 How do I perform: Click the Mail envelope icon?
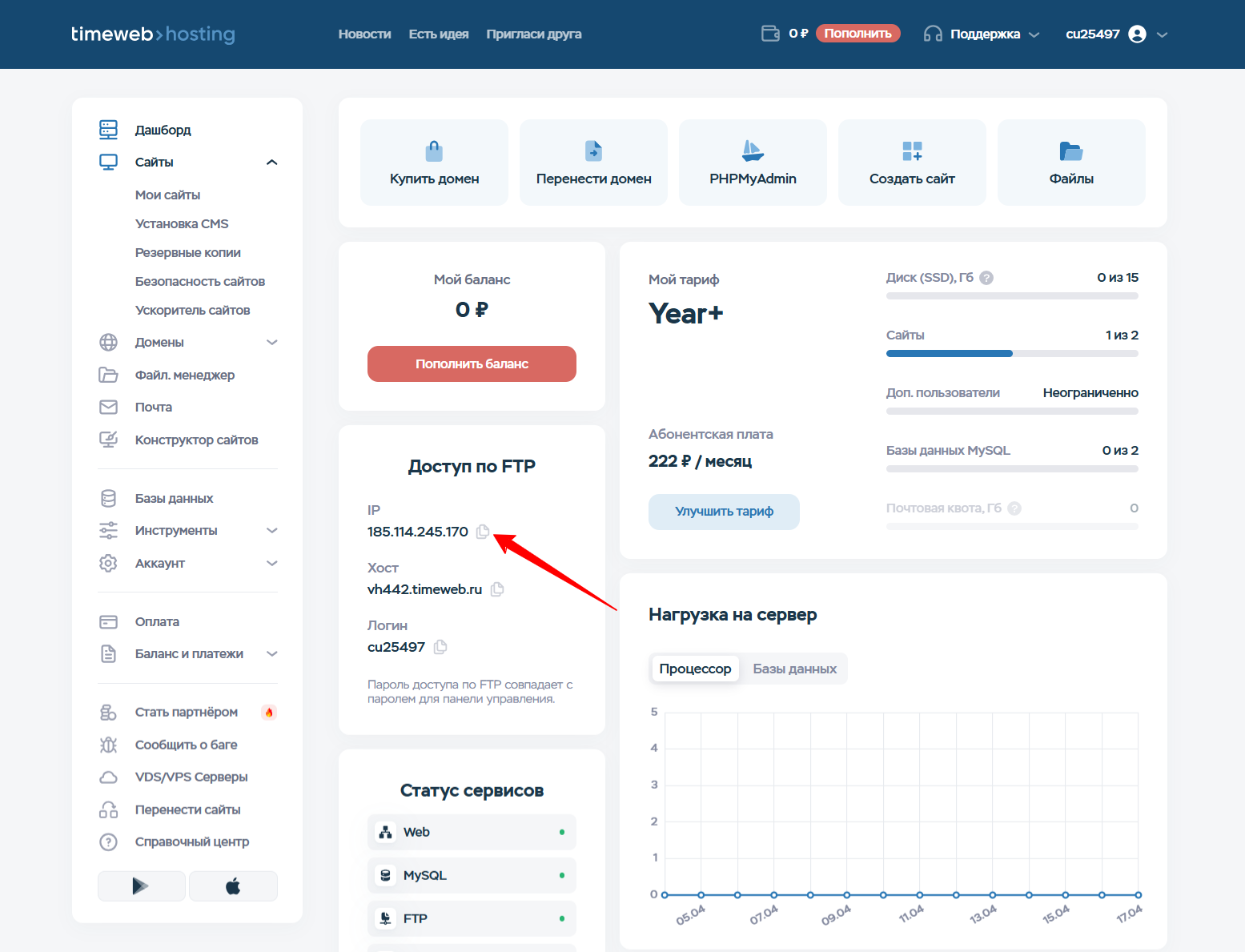point(108,407)
